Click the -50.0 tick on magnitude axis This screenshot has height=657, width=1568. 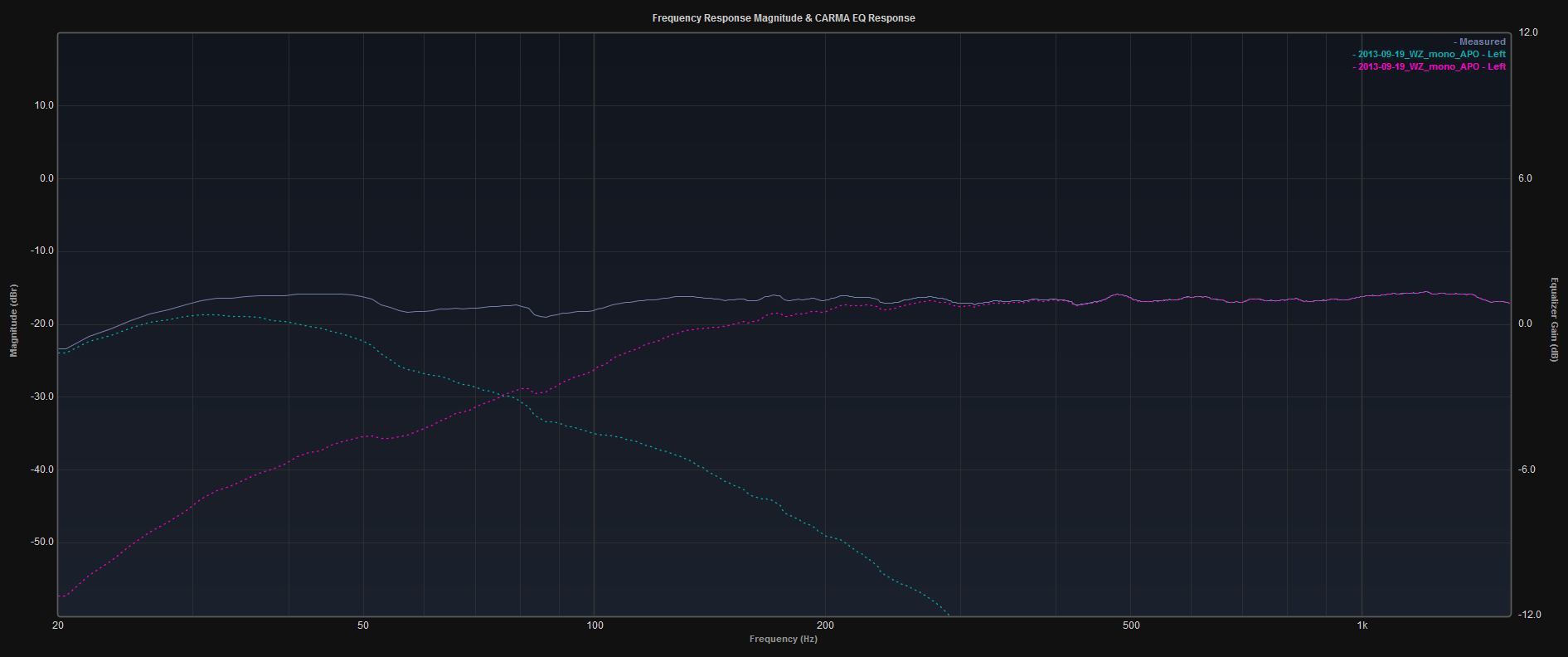point(41,542)
